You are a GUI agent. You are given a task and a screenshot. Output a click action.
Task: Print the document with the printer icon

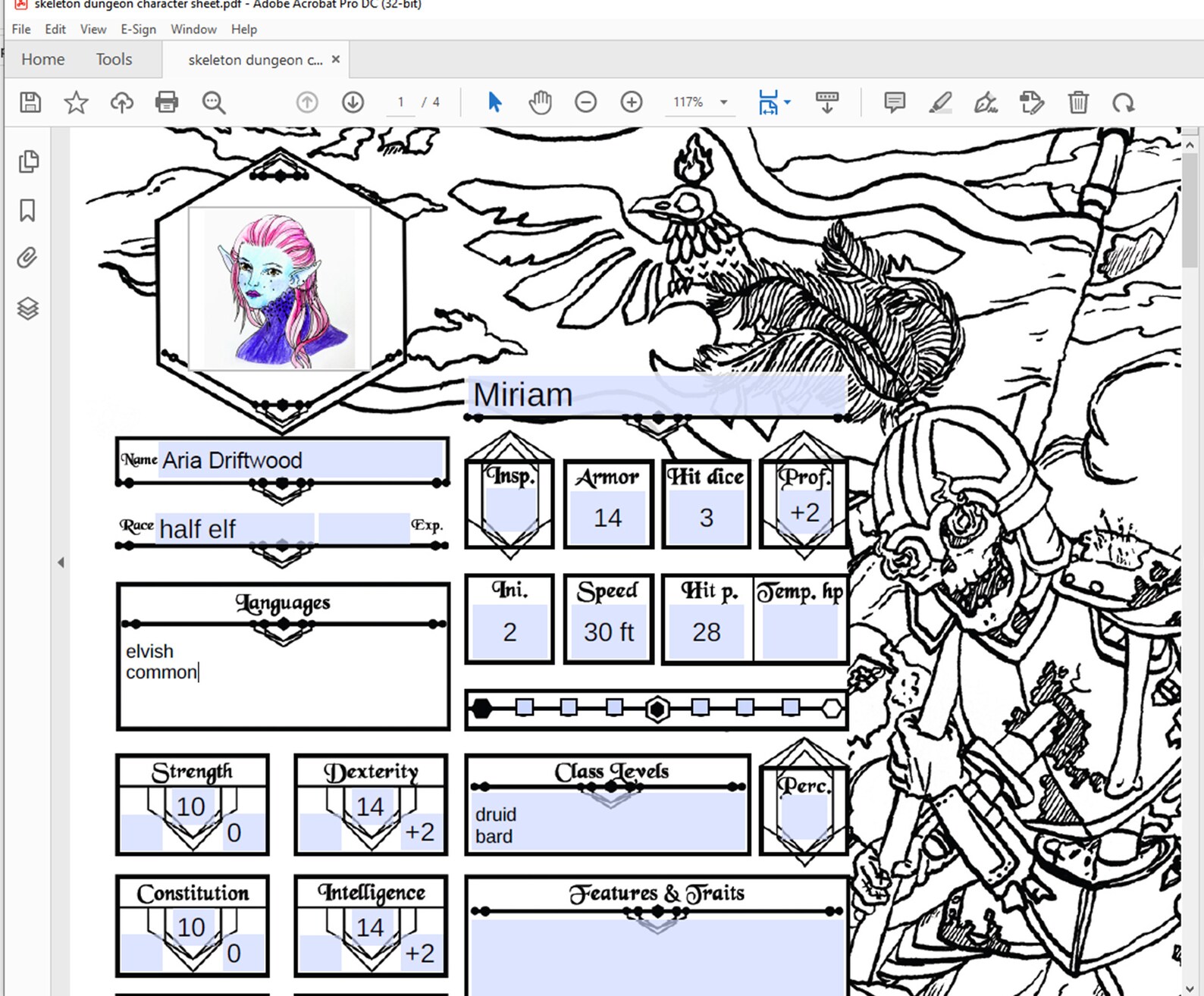coord(167,102)
